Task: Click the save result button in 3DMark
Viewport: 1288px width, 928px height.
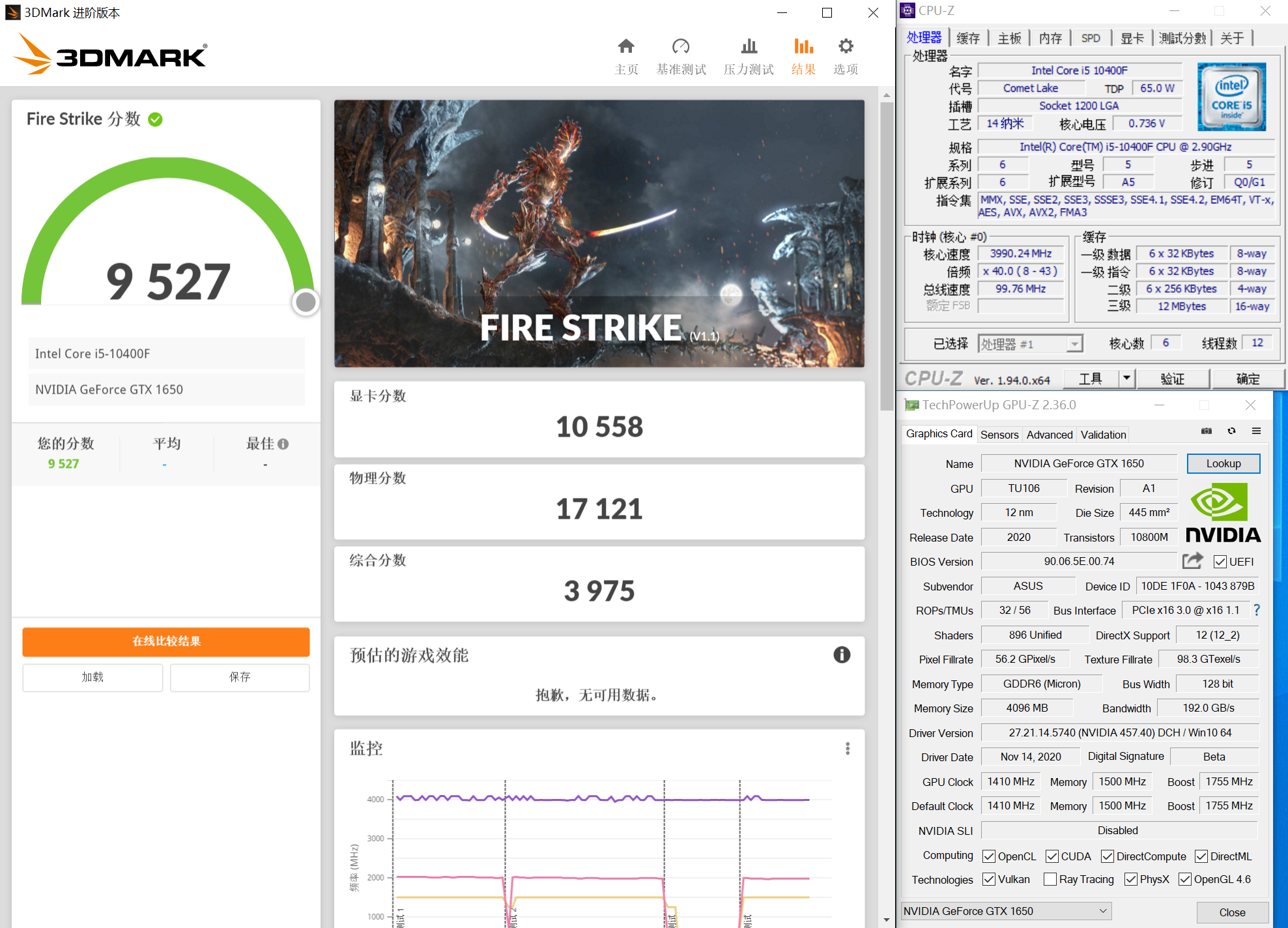Action: [x=240, y=677]
